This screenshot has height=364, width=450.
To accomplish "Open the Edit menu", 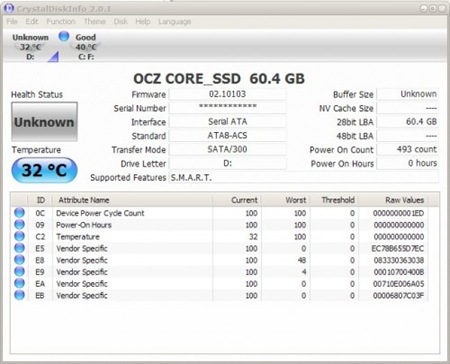I will click(32, 22).
